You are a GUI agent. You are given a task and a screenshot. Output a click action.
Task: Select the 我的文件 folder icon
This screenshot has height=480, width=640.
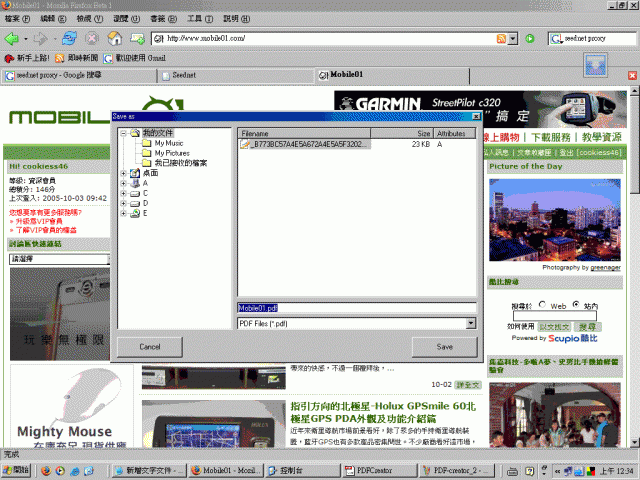click(135, 133)
